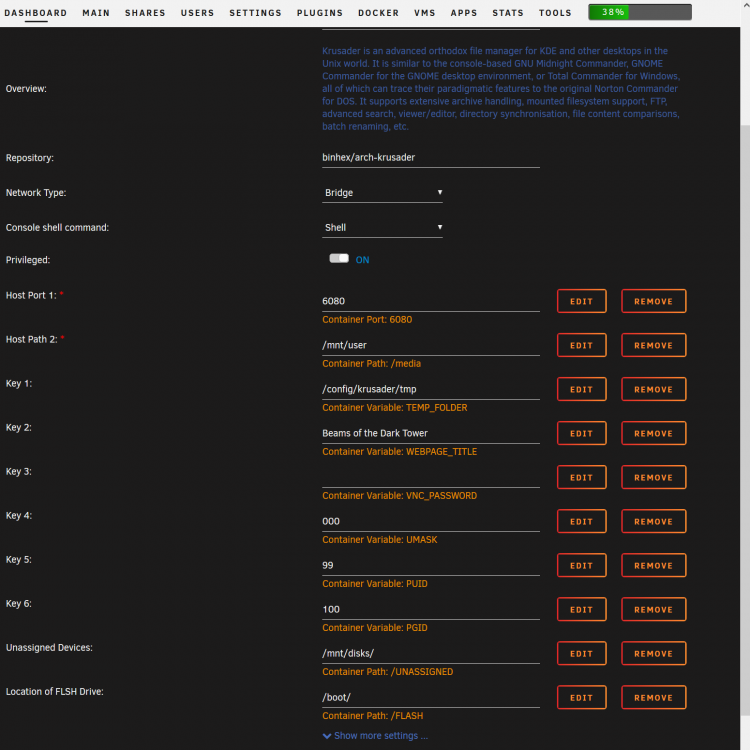Edit Key 2 WEBPAGE_TITLE variable
The image size is (750, 750).
(582, 433)
